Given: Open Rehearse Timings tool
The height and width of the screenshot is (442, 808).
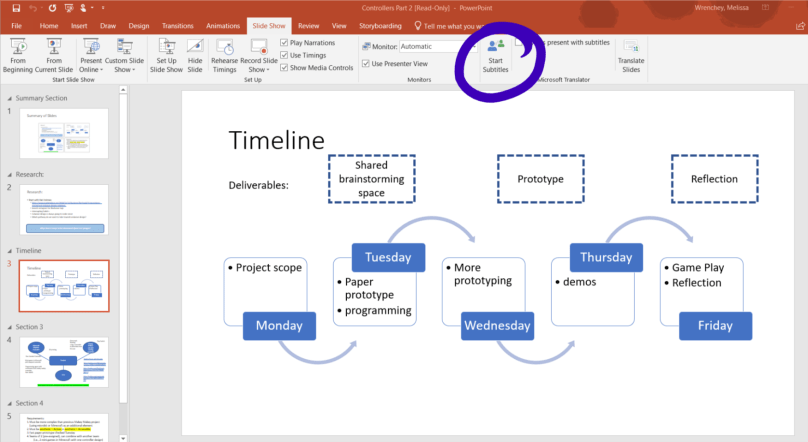Looking at the screenshot, I should tap(225, 56).
